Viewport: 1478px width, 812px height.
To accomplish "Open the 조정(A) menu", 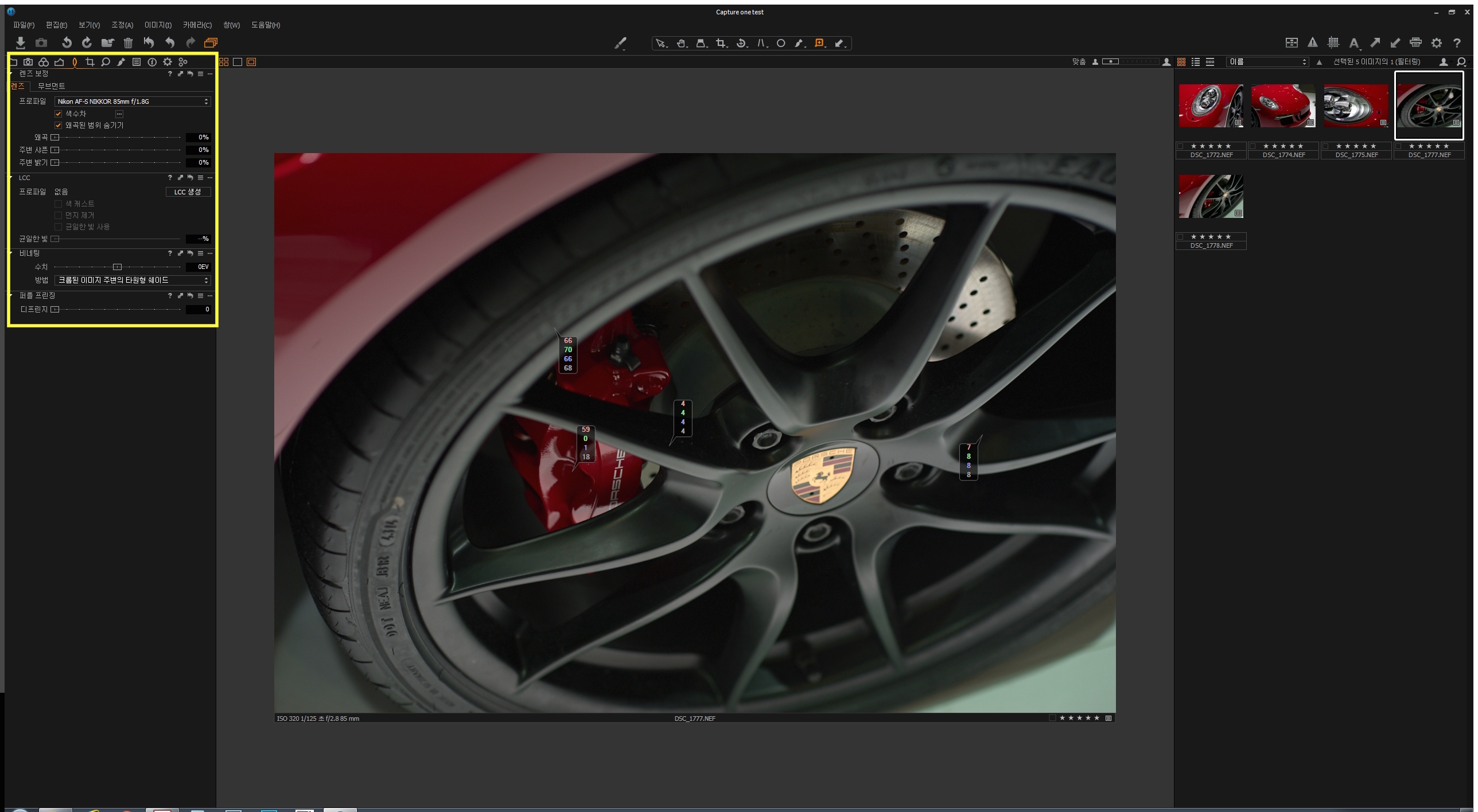I will click(x=122, y=25).
